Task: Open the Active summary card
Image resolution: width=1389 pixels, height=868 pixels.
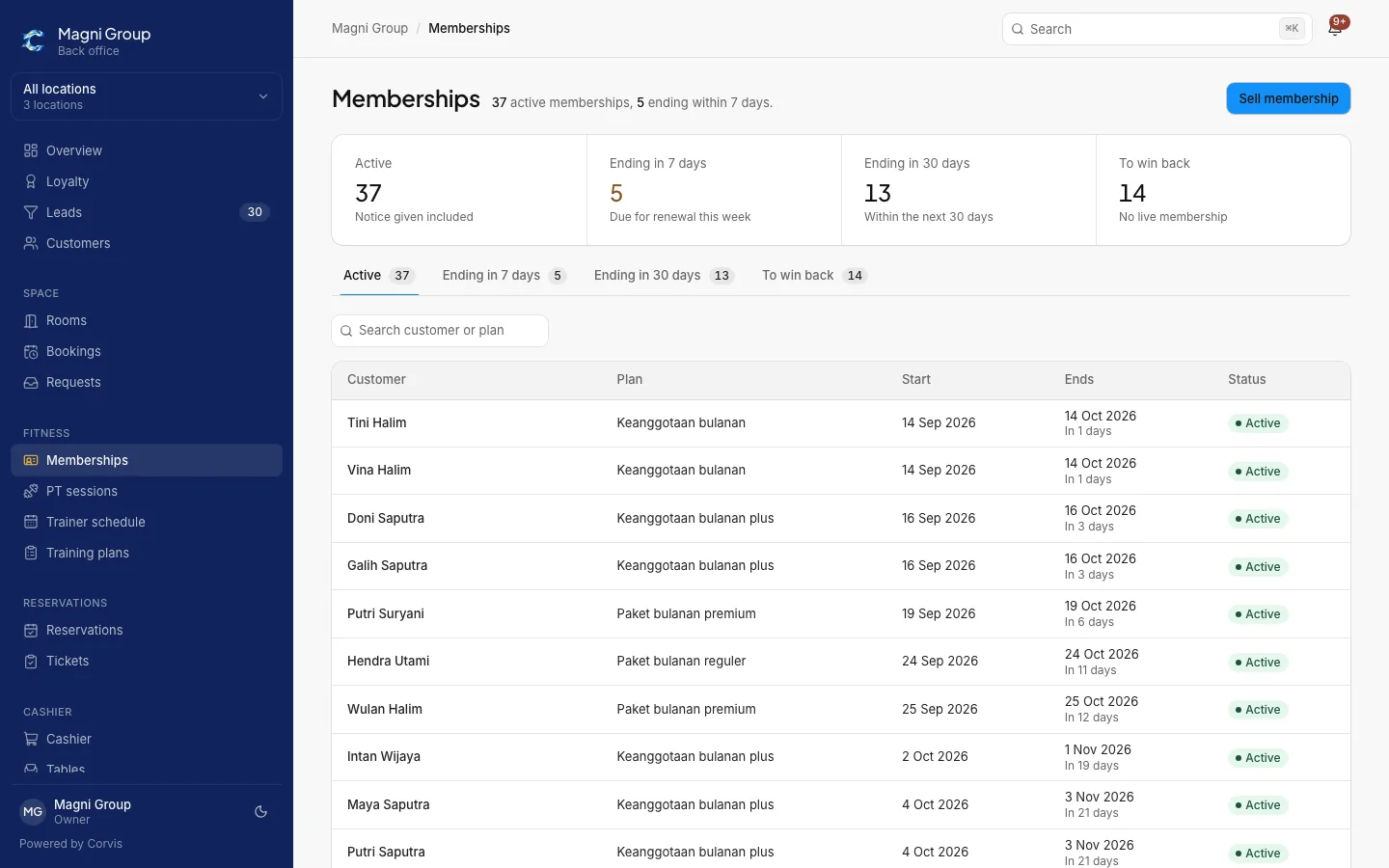Action: (459, 190)
